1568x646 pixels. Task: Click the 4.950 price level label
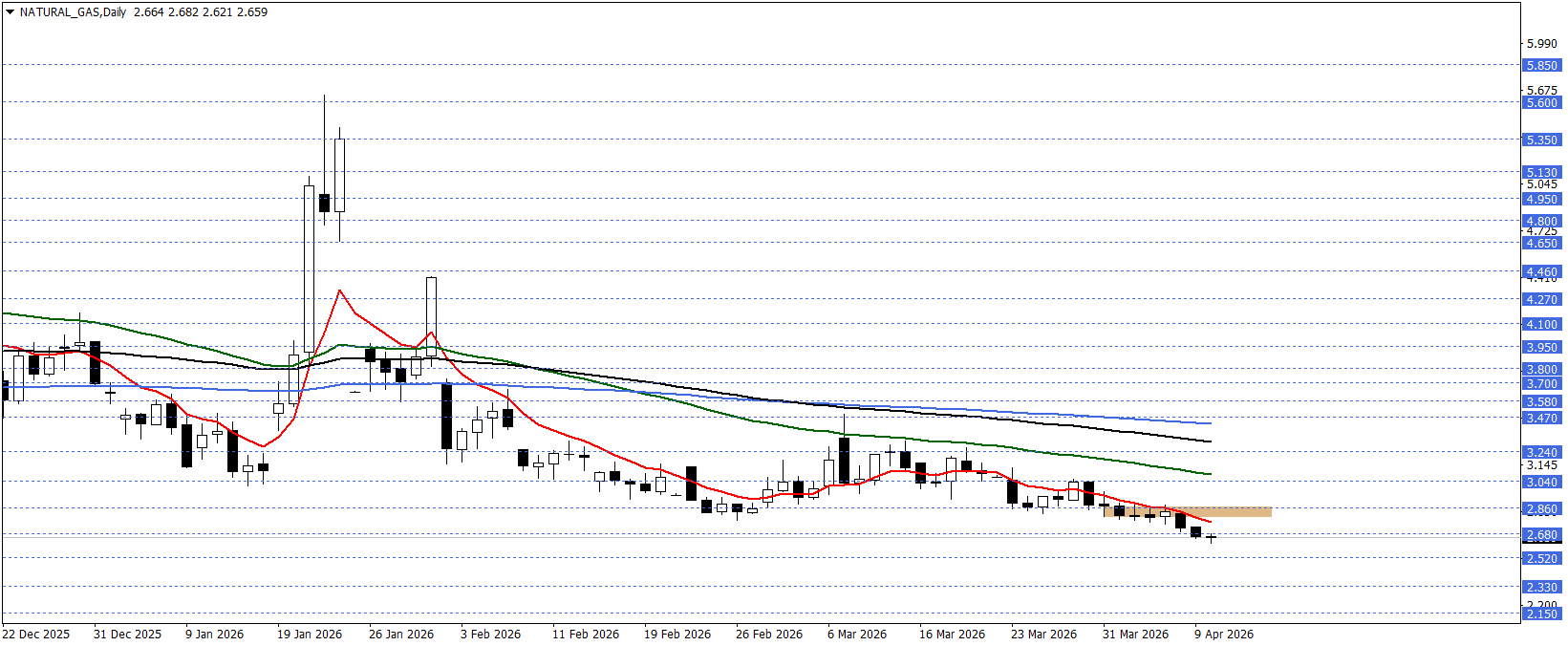(1541, 200)
